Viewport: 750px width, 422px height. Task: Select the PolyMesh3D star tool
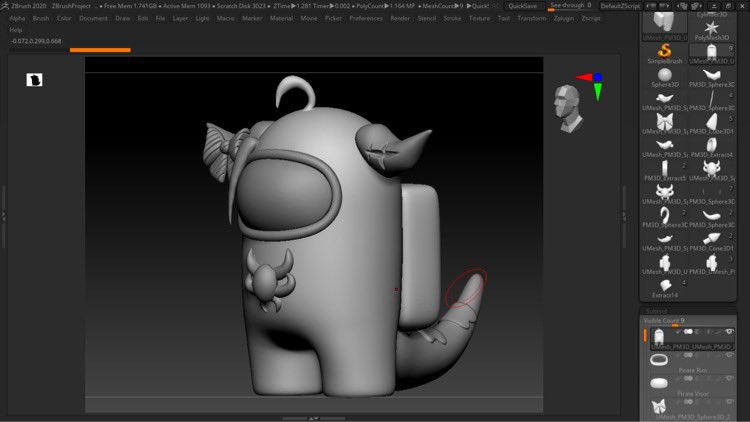tap(712, 29)
